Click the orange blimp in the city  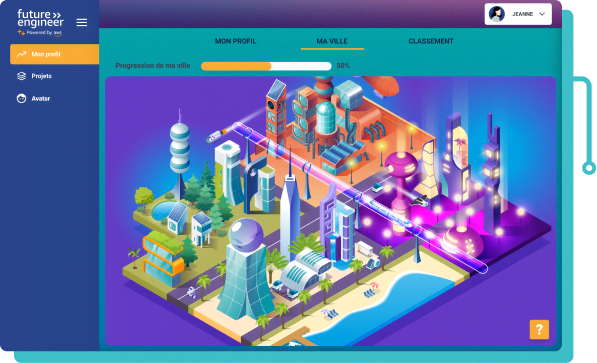(x=382, y=85)
